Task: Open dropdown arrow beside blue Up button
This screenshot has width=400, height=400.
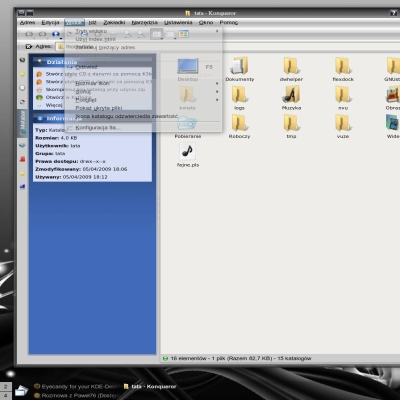Action: [x=61, y=38]
